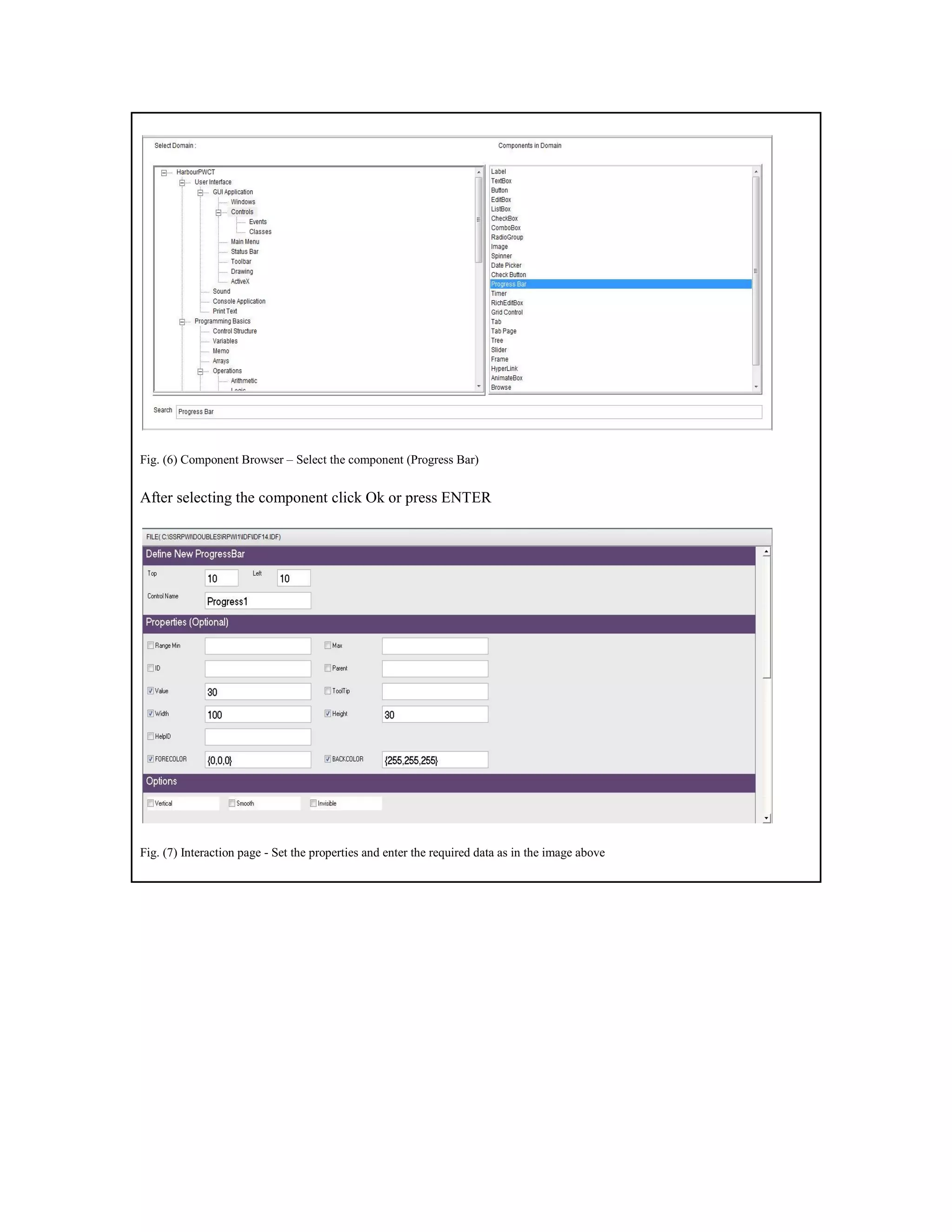The width and height of the screenshot is (952, 1232).
Task: Enable the Vertical option
Action: coord(151,803)
